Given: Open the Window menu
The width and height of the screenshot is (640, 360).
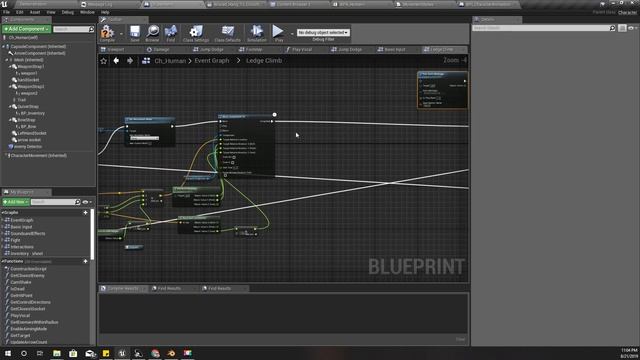Looking at the screenshot, I should click(87, 12).
